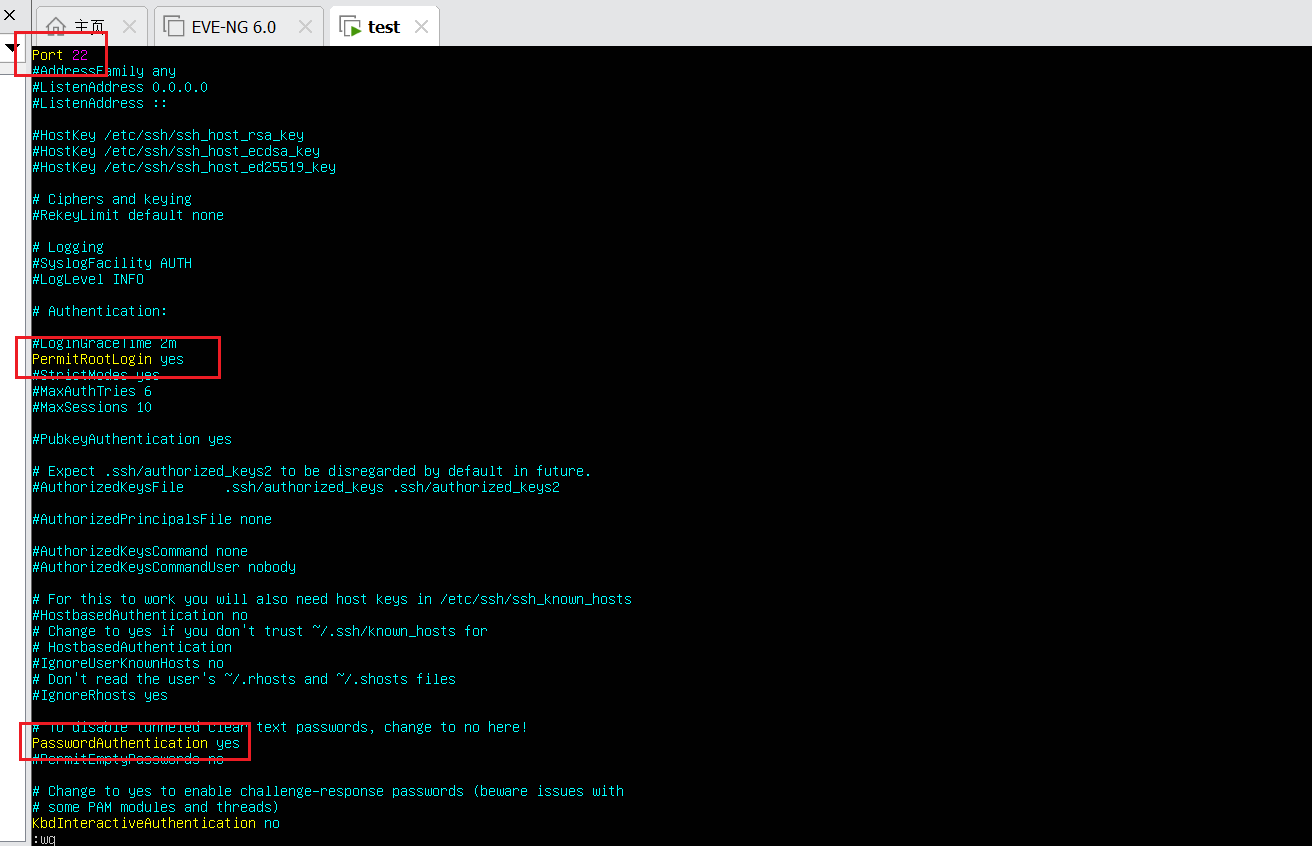Click the '#LoginGraceTime 2m' line
The image size is (1312, 846).
pos(104,343)
